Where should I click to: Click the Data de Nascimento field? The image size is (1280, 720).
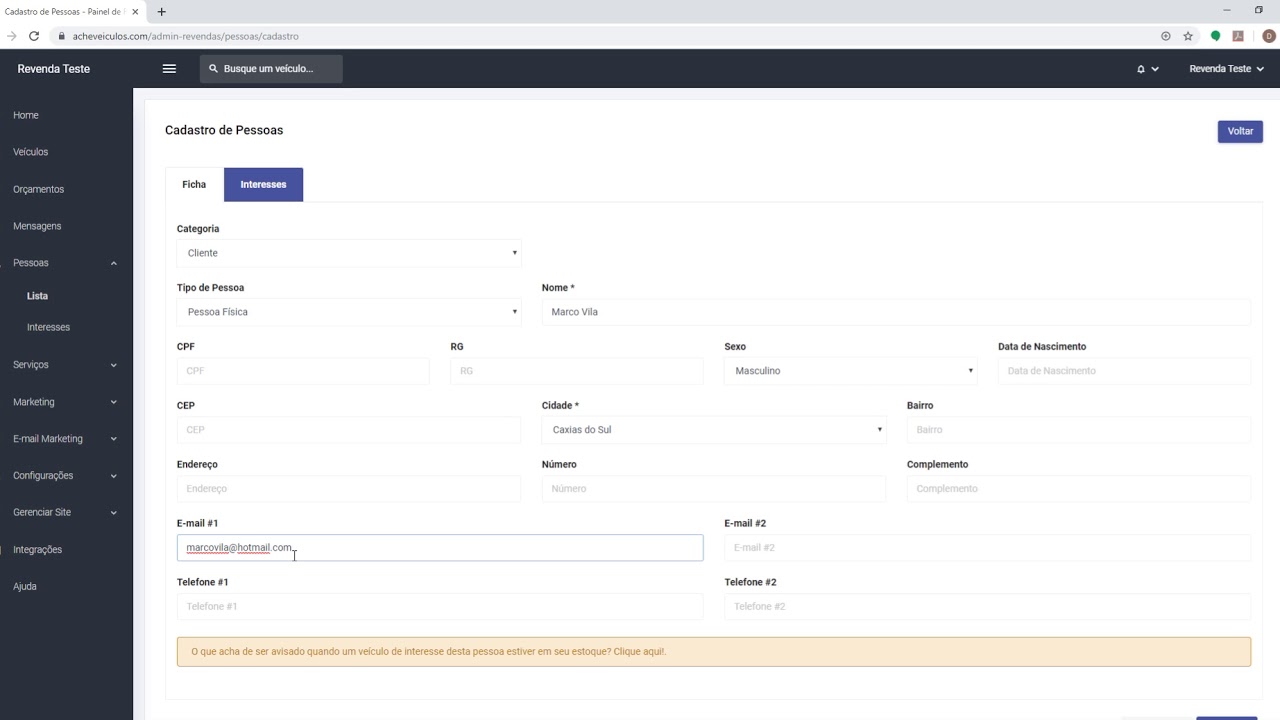click(1124, 371)
